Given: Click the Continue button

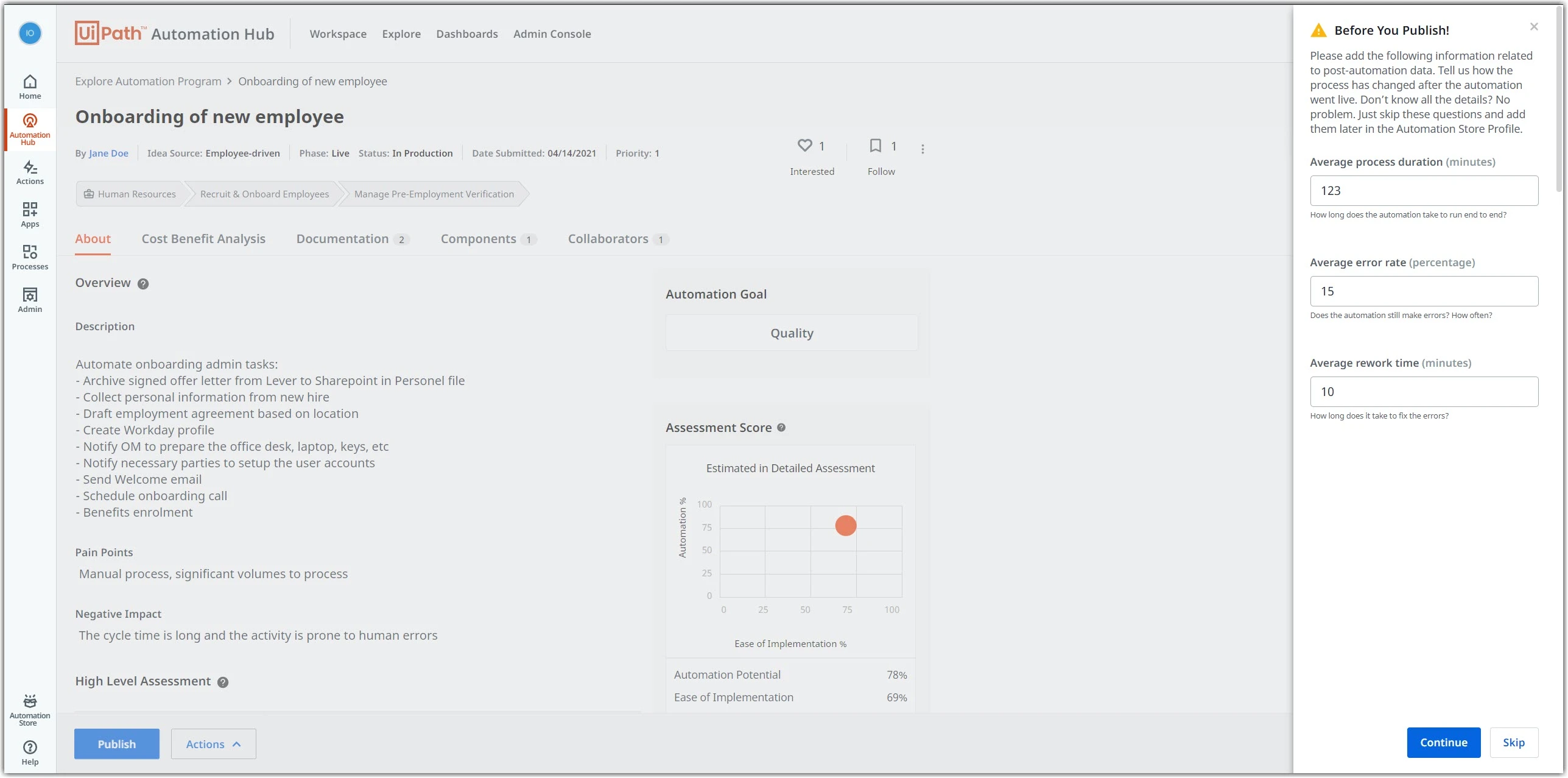Looking at the screenshot, I should 1444,743.
